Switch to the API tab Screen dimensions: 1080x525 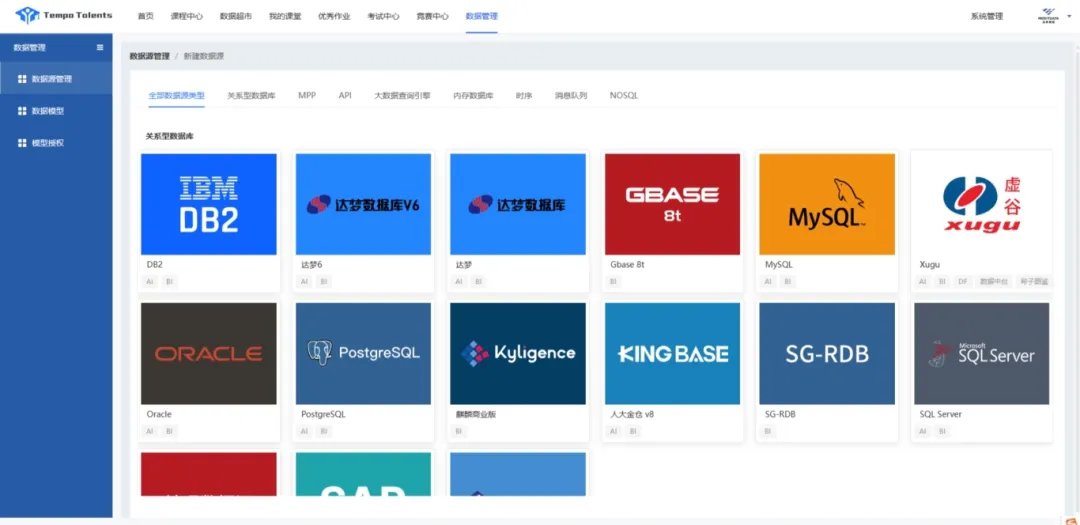click(345, 96)
